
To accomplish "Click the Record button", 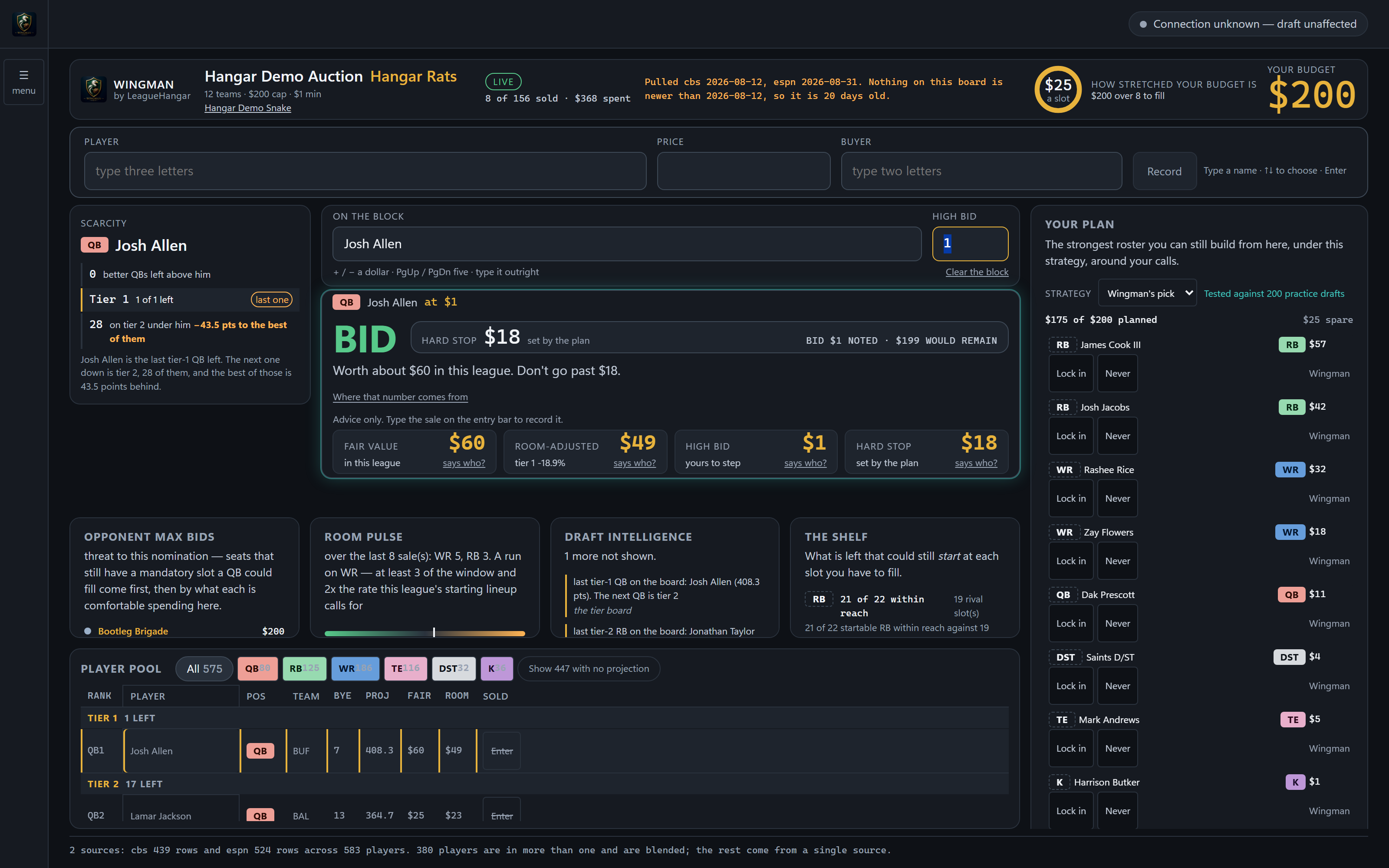I will [1164, 171].
